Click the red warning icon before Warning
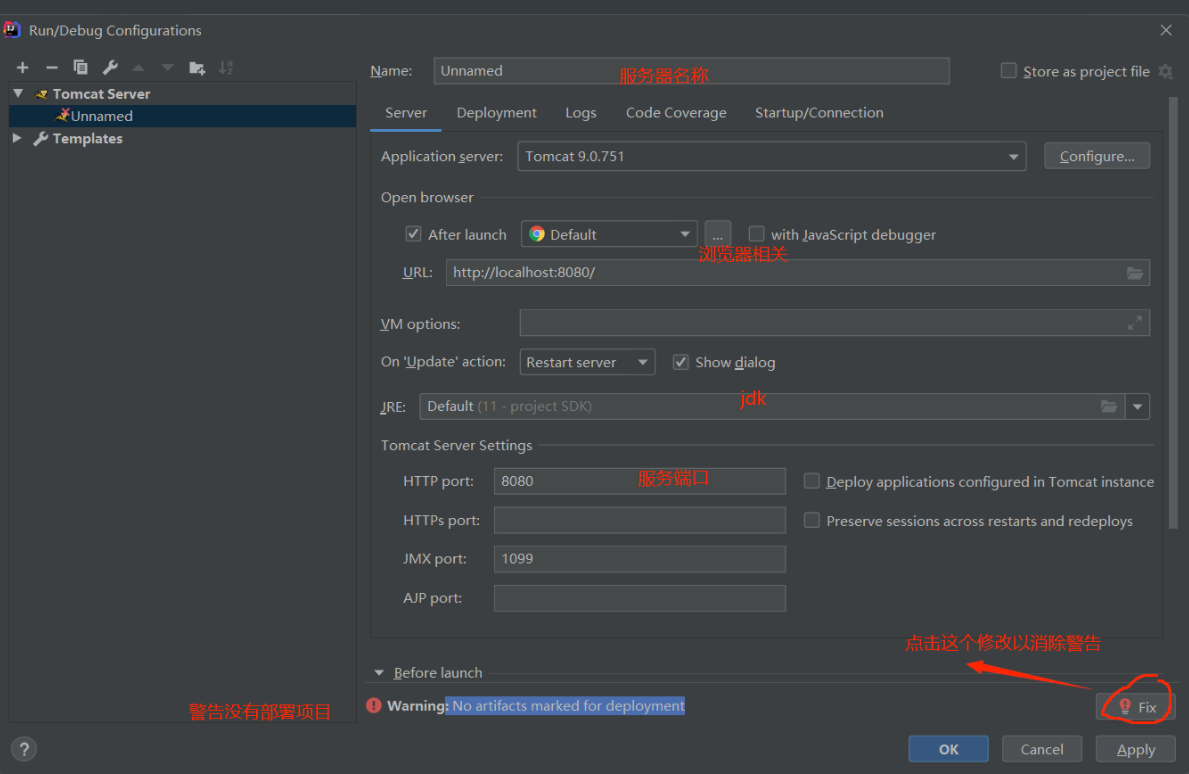 374,706
